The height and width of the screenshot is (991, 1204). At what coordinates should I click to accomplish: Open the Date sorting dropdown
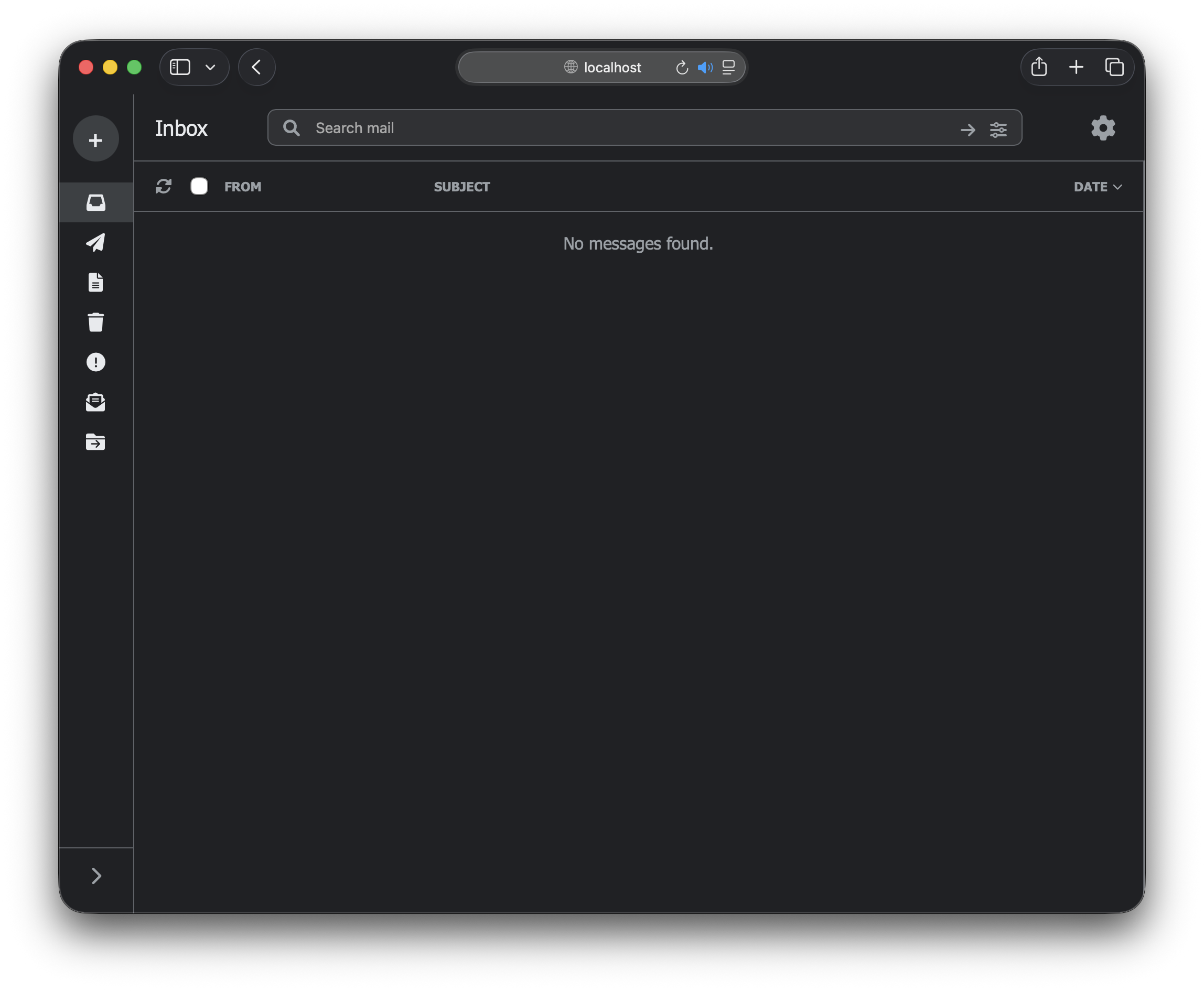point(1096,186)
